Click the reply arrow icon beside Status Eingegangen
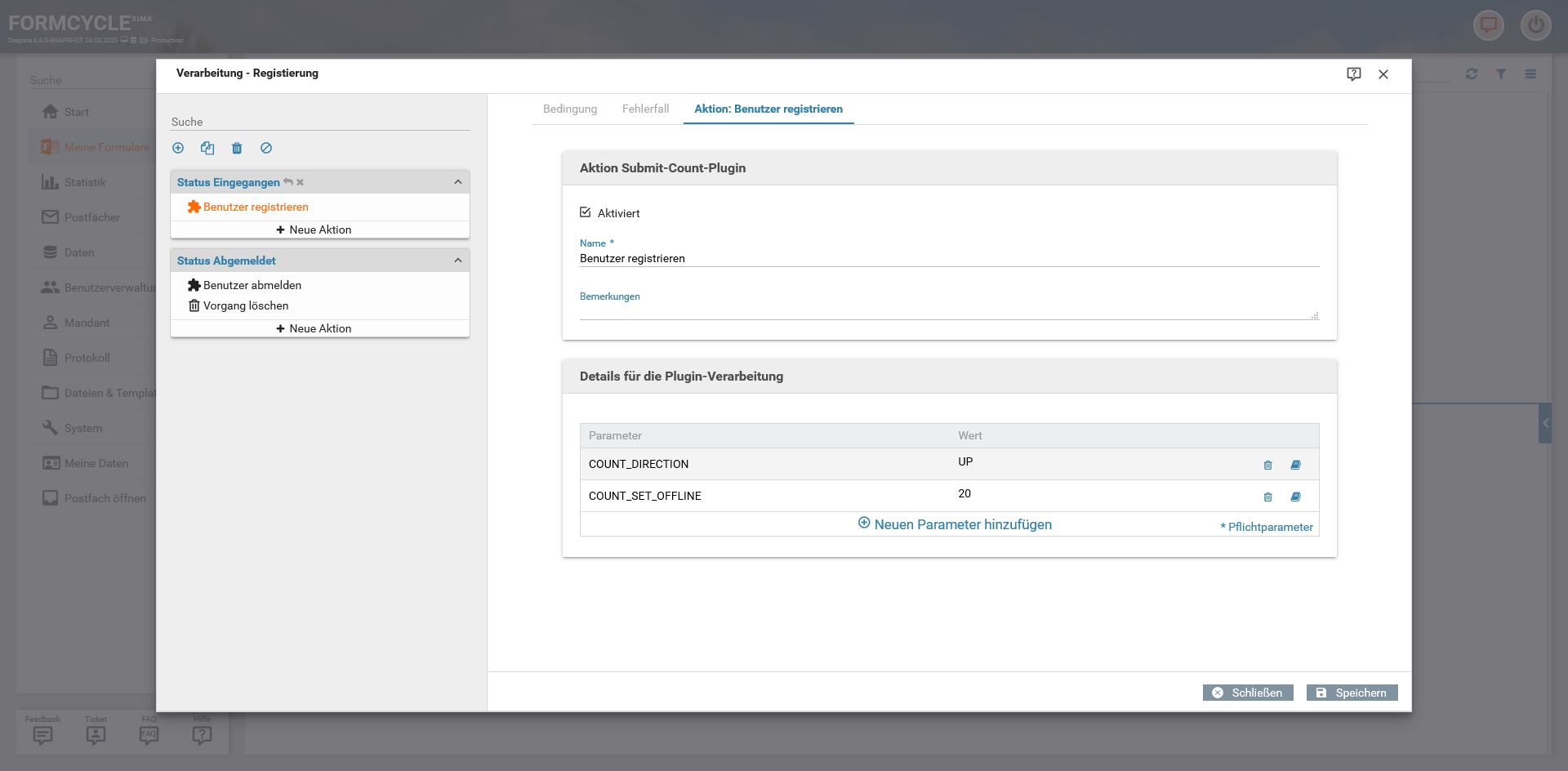The height and width of the screenshot is (771, 1568). click(x=288, y=182)
